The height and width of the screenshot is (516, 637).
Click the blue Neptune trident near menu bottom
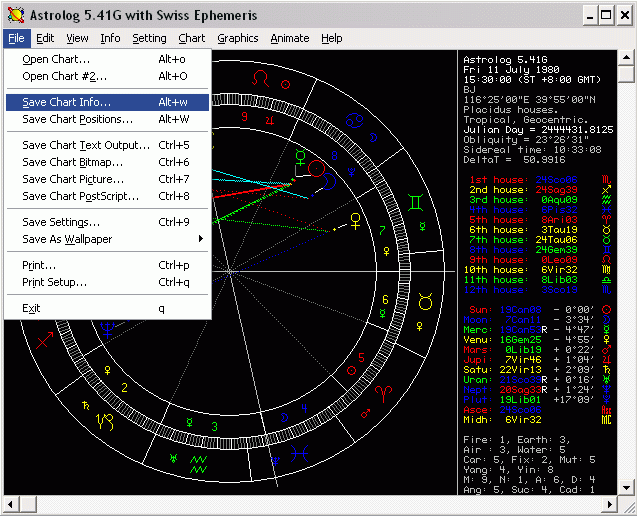pyautogui.click(x=108, y=329)
